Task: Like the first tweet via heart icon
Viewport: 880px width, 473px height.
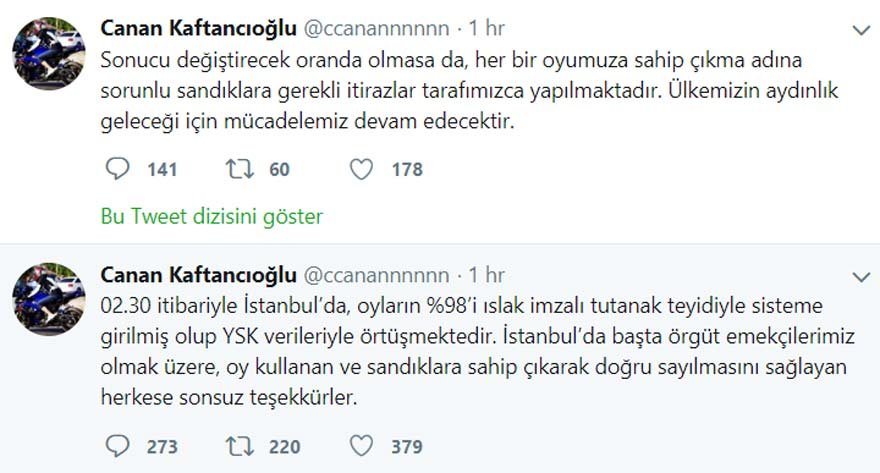Action: tap(361, 169)
